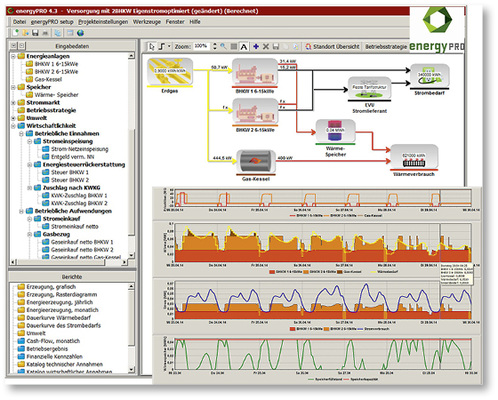Open the Projekteinstellungen menu
Viewport: 498px width, 400px height.
point(103,22)
